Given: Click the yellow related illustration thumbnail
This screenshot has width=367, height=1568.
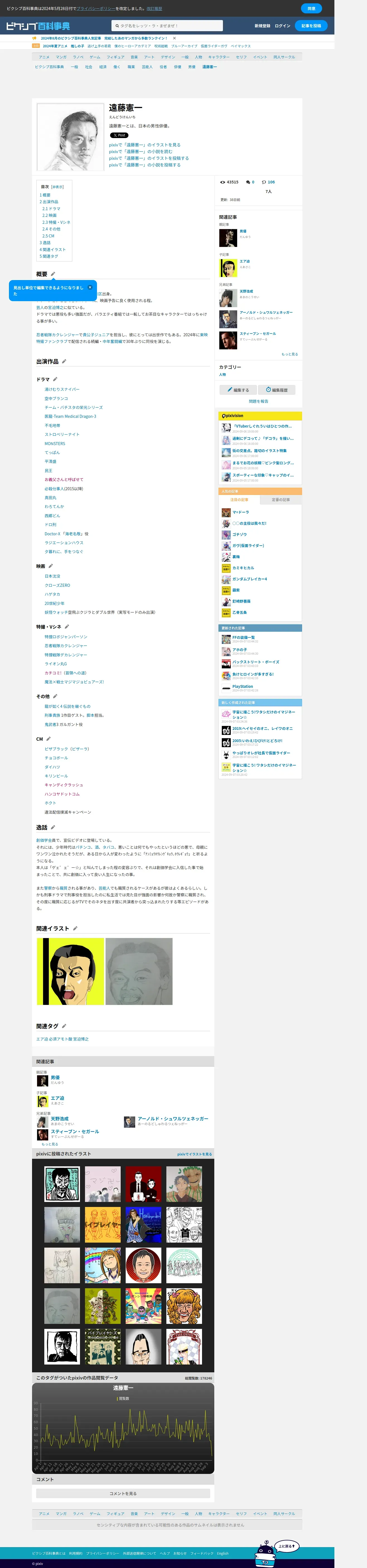Looking at the screenshot, I should tap(70, 971).
